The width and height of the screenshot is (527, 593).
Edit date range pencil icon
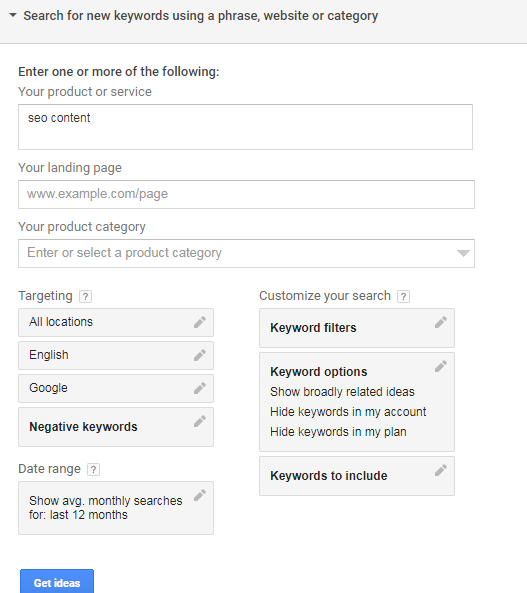point(200,495)
